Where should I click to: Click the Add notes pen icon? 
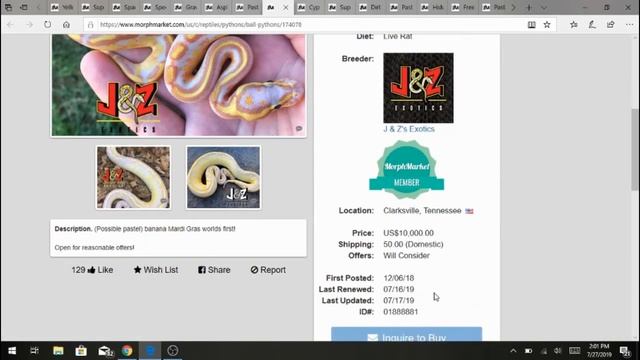(592, 24)
